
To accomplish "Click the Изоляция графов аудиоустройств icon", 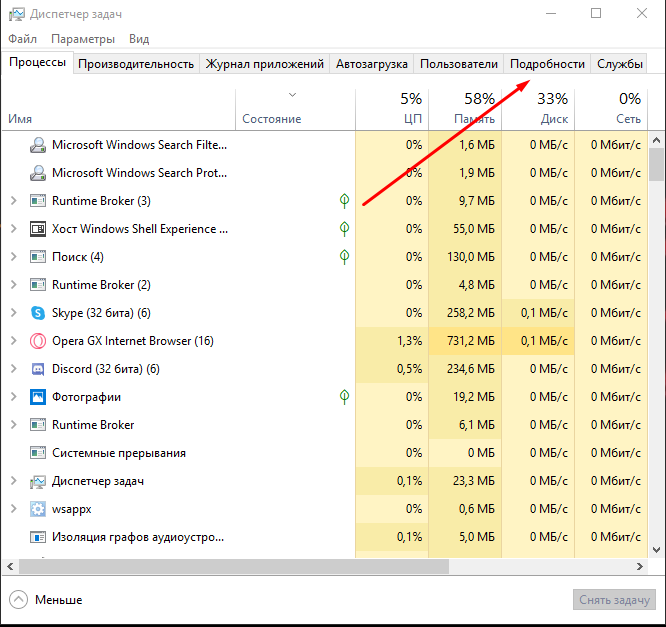I will pos(38,537).
